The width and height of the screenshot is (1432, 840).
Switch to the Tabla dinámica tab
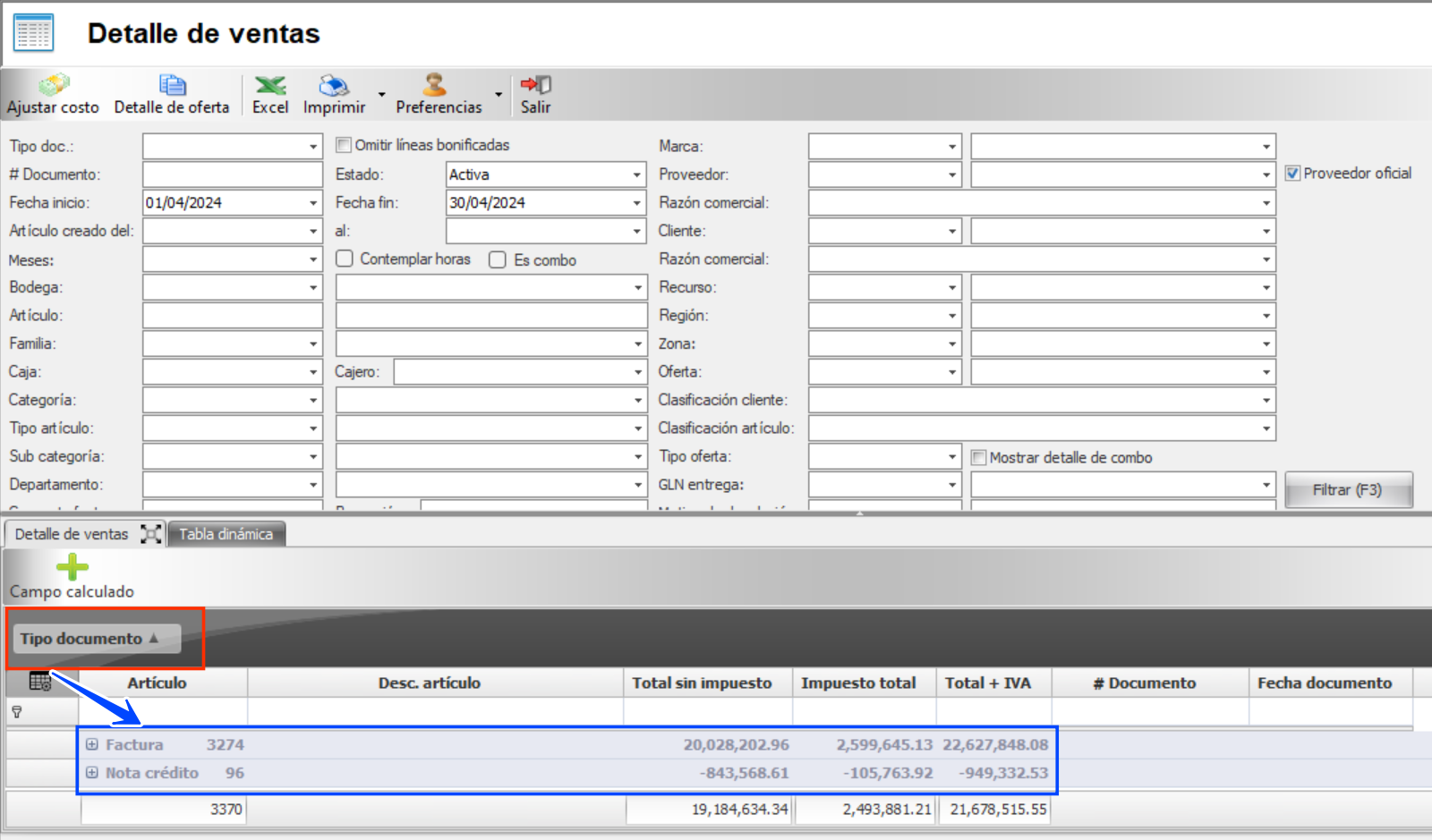[x=226, y=534]
